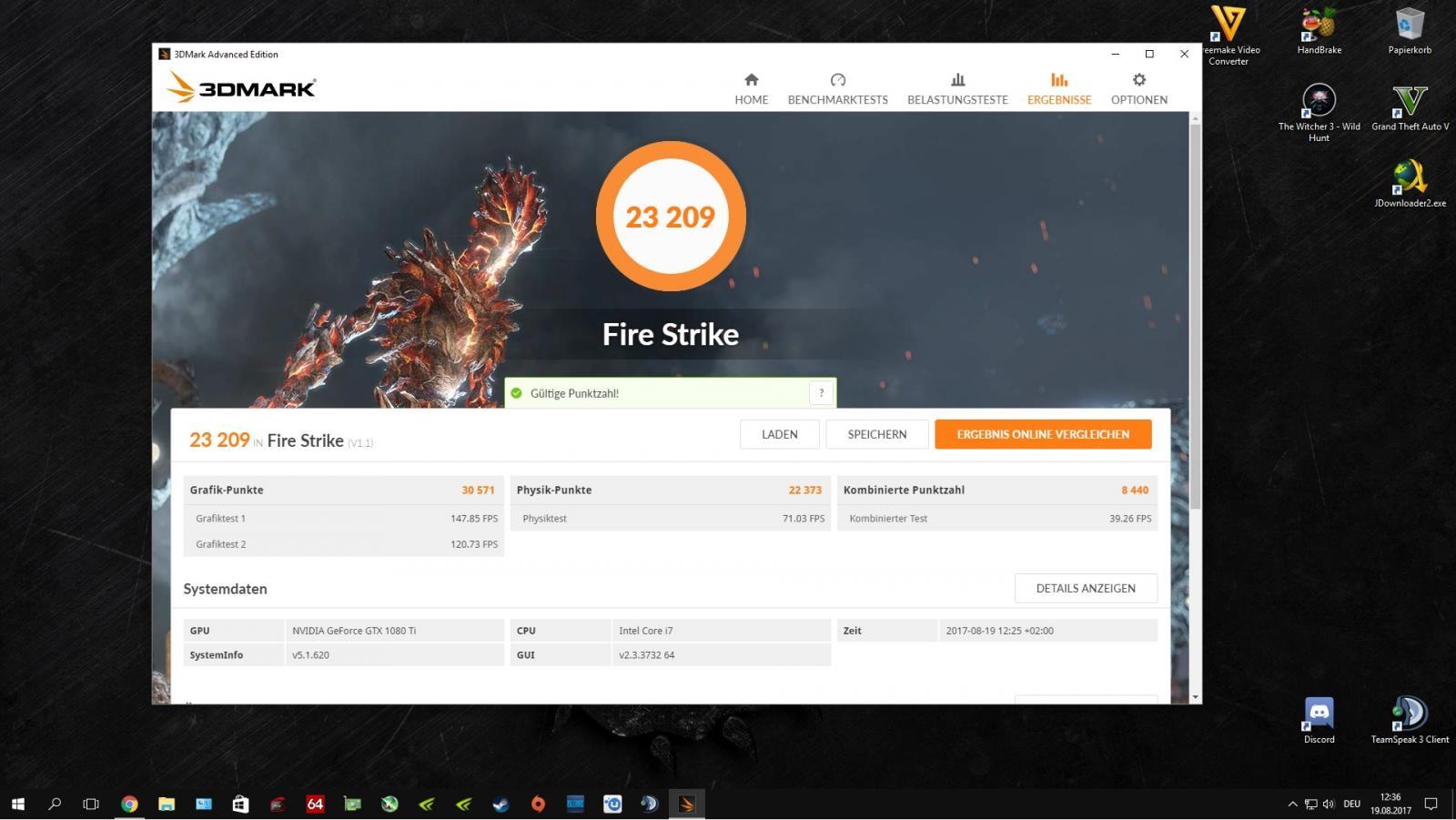The height and width of the screenshot is (820, 1456).
Task: Open the HandBrake desktop shortcut
Action: tap(1319, 31)
